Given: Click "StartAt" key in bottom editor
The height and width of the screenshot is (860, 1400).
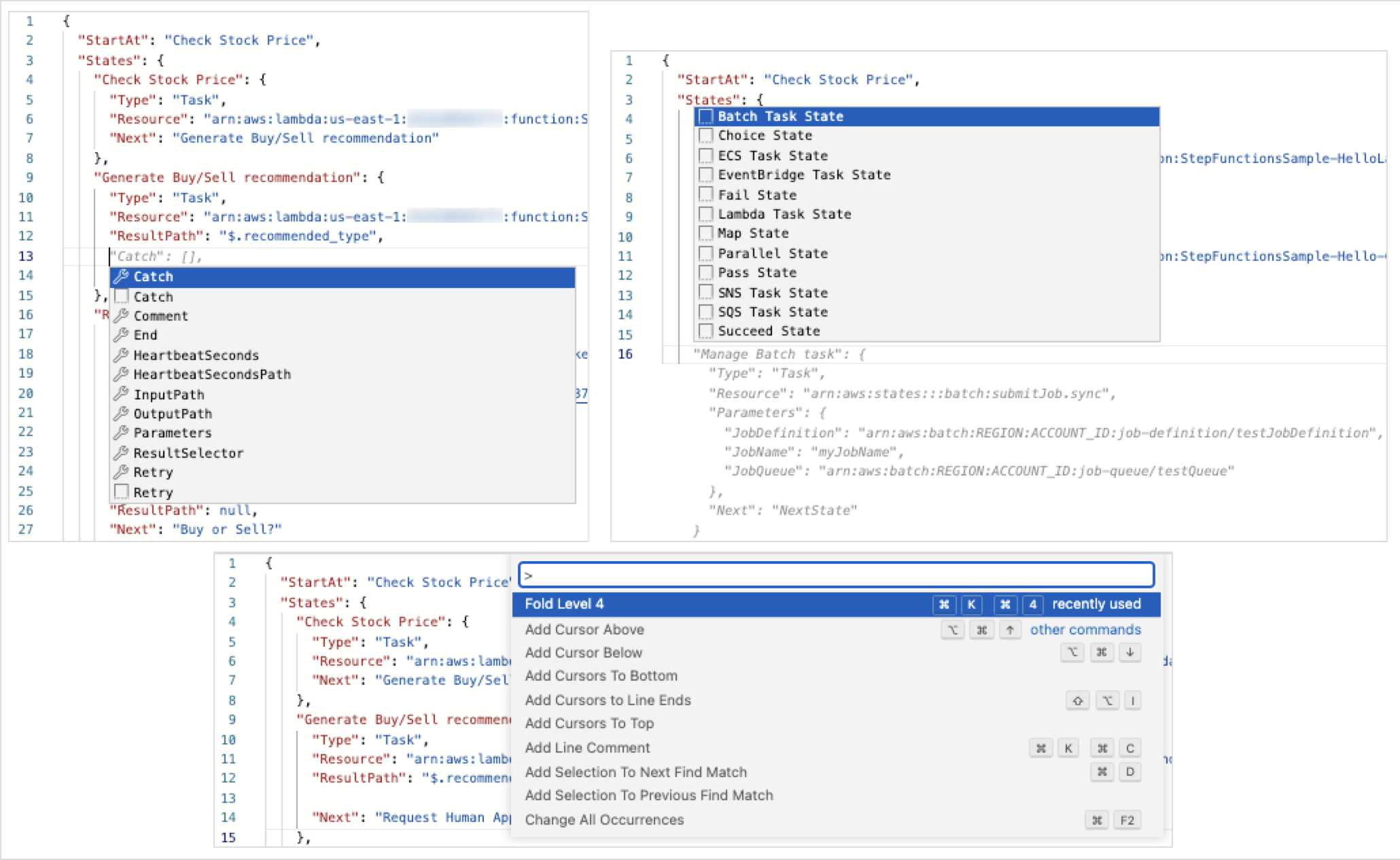Looking at the screenshot, I should pos(315,582).
